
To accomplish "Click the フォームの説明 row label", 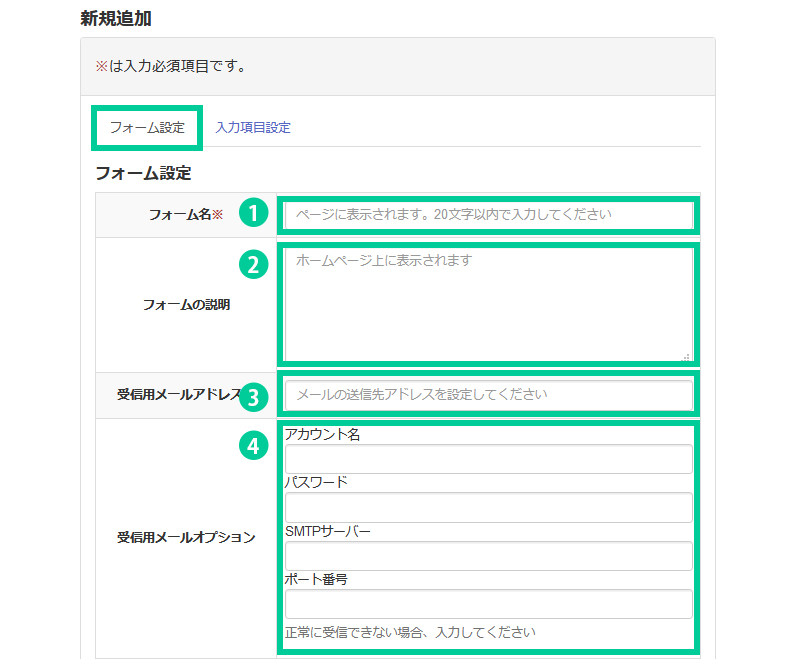I will click(186, 305).
